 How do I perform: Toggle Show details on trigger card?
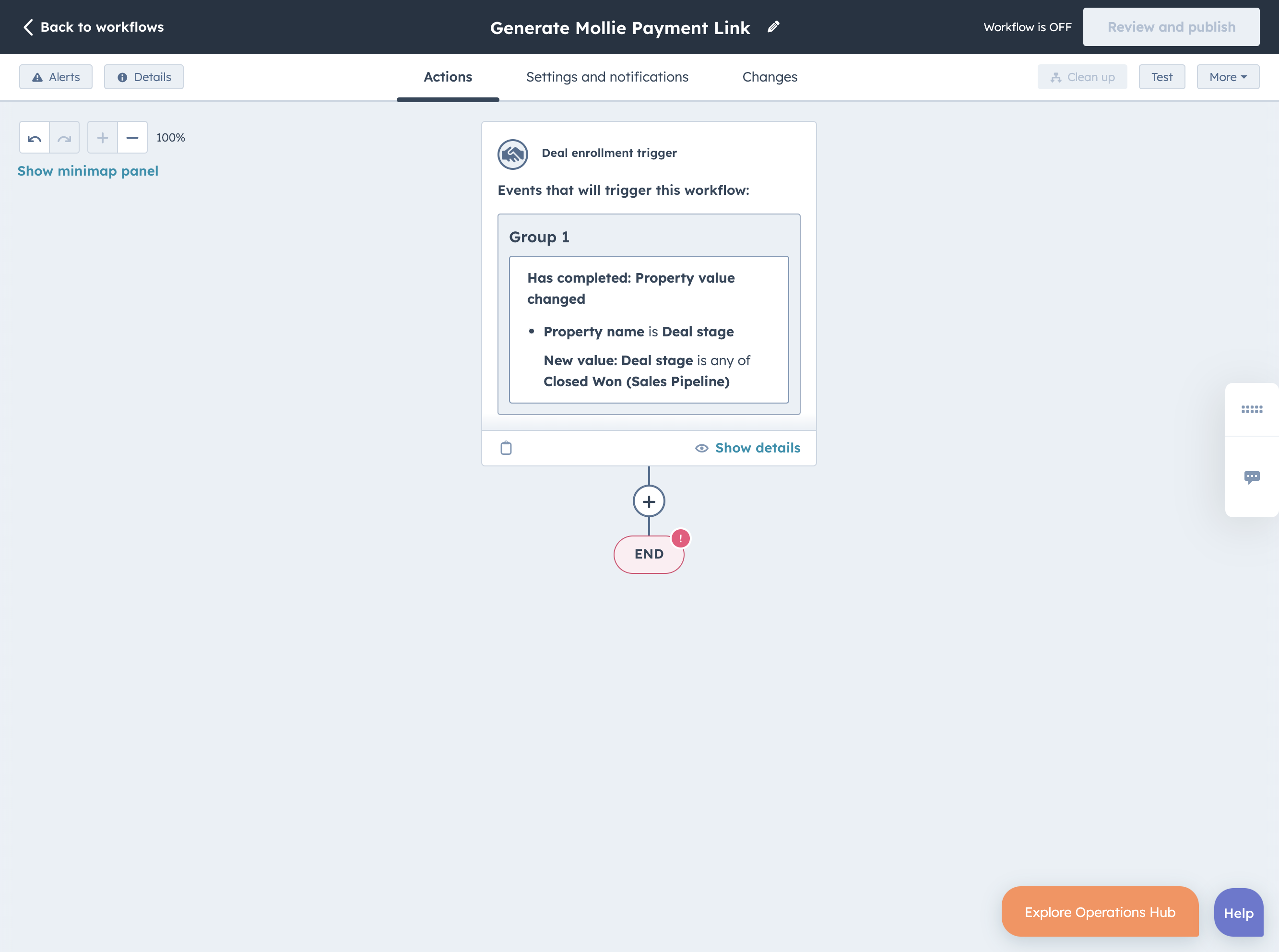coord(747,448)
